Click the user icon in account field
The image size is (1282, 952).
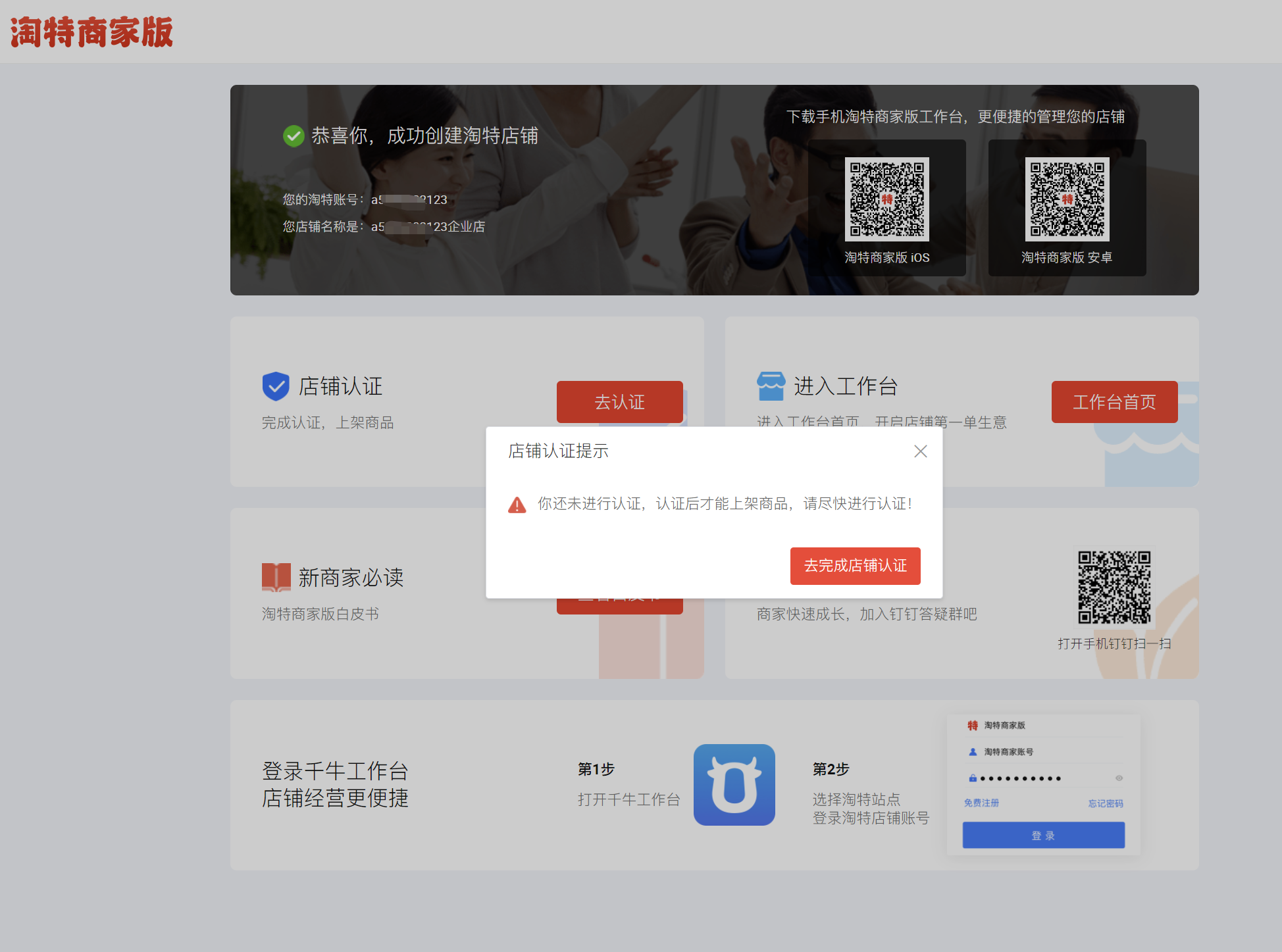[x=973, y=752]
